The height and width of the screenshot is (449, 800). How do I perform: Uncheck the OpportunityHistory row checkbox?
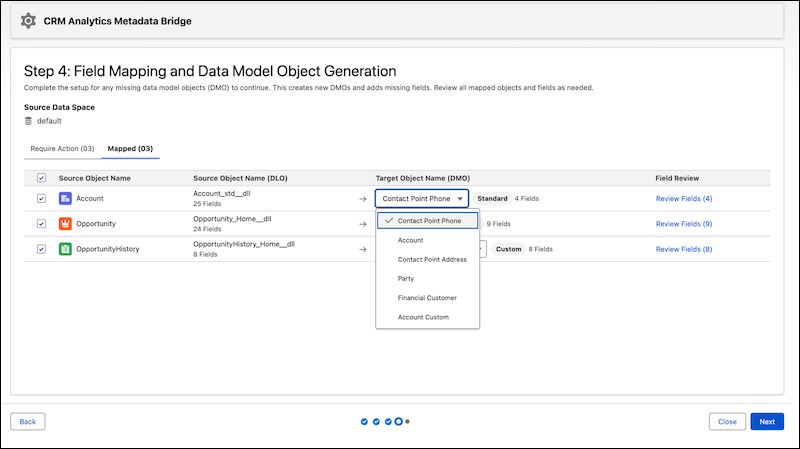pyautogui.click(x=41, y=249)
